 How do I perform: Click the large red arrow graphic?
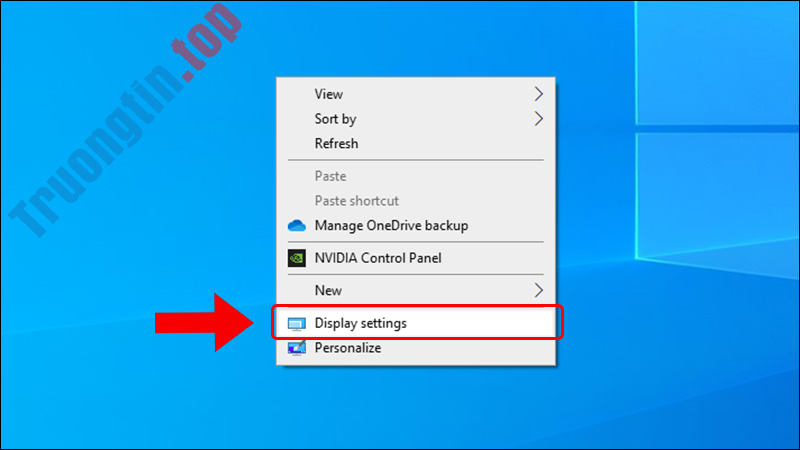point(204,322)
